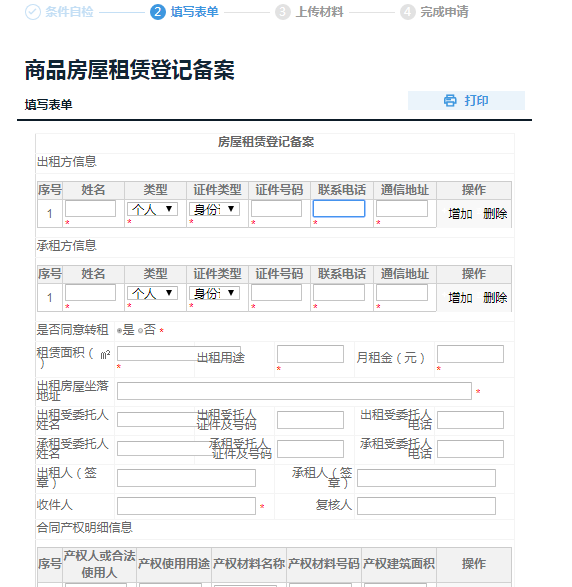Go to 条件自检 step label
Viewport: 572px width, 587px height.
click(69, 12)
